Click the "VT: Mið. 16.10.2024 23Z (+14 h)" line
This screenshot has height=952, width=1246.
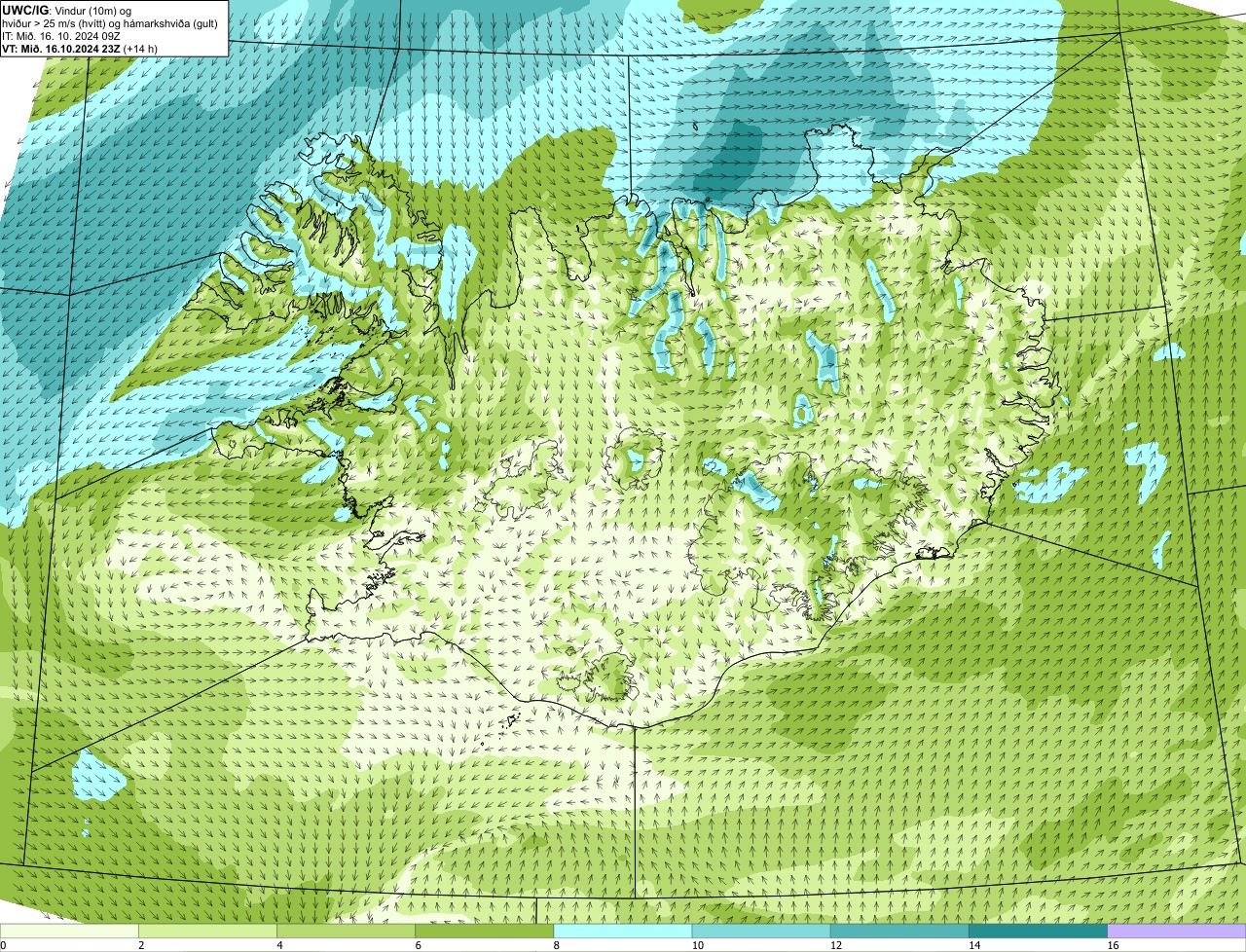pos(80,49)
